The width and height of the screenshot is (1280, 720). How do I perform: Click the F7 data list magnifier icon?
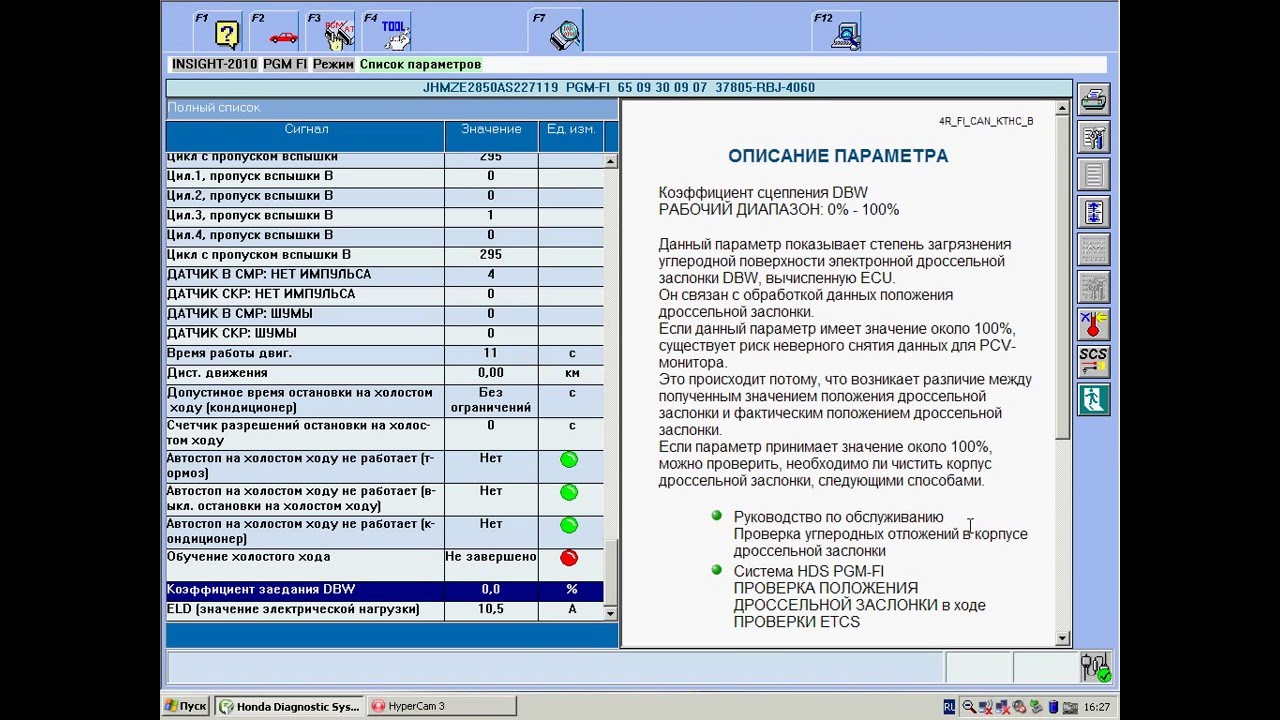pos(564,35)
